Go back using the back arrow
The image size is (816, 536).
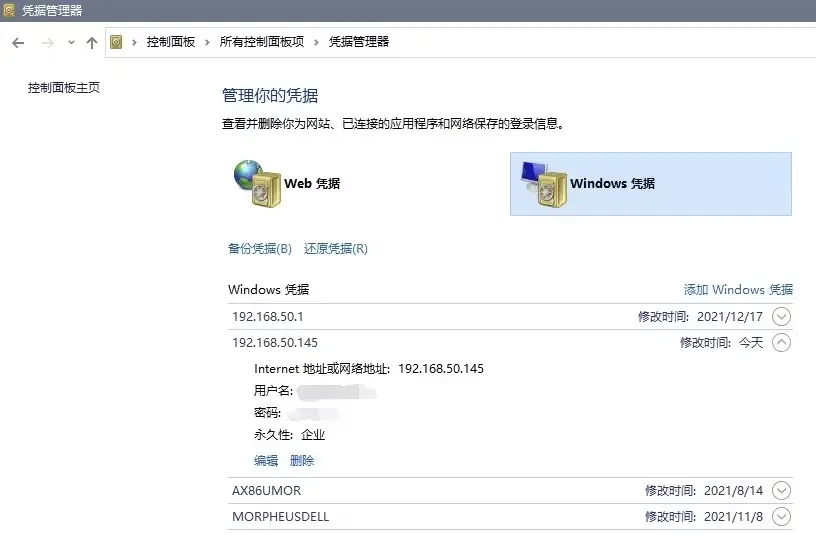coord(18,43)
